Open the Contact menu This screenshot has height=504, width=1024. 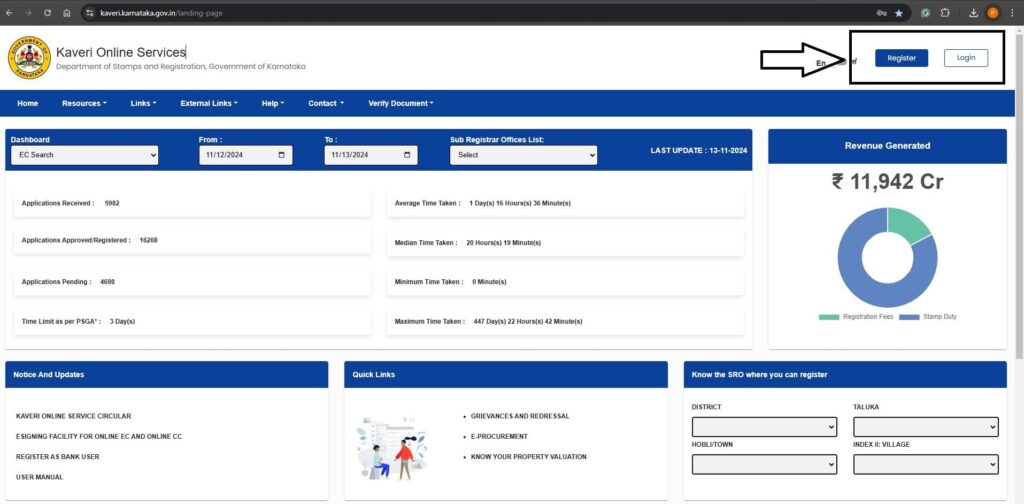(326, 103)
